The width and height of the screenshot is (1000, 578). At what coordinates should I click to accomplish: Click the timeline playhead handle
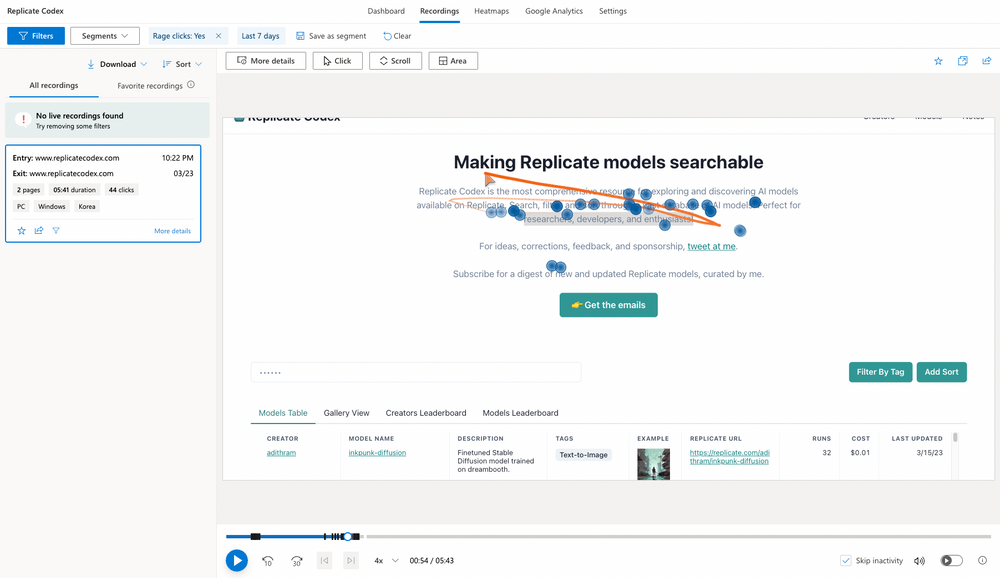coord(347,537)
